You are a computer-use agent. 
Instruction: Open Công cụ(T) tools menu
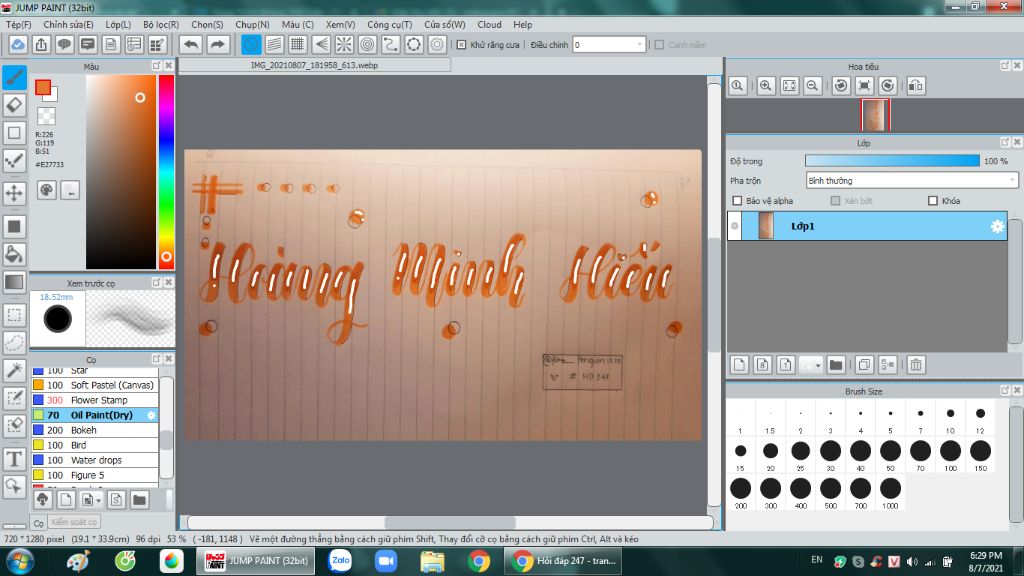(389, 24)
